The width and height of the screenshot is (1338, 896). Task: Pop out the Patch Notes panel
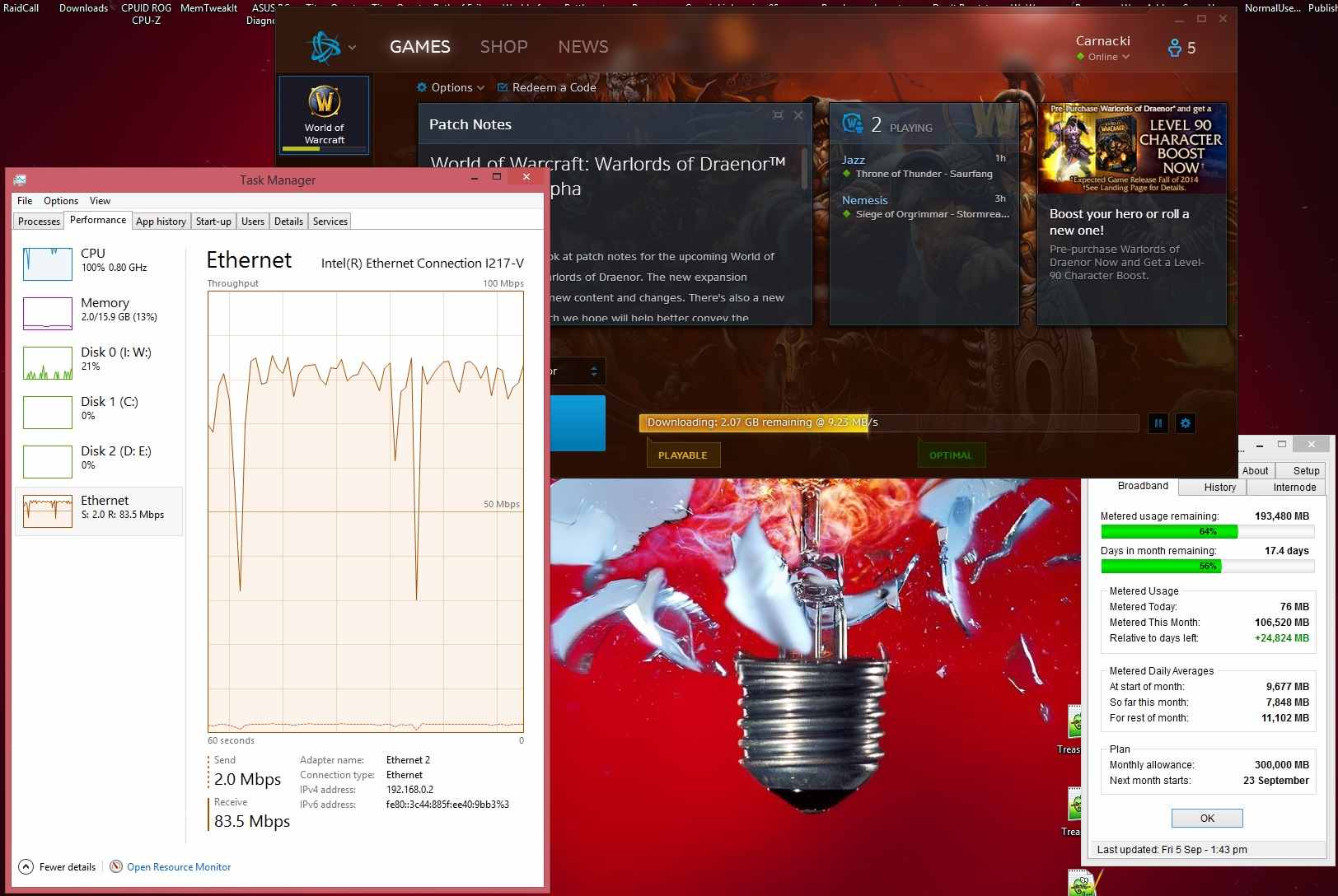pos(778,115)
